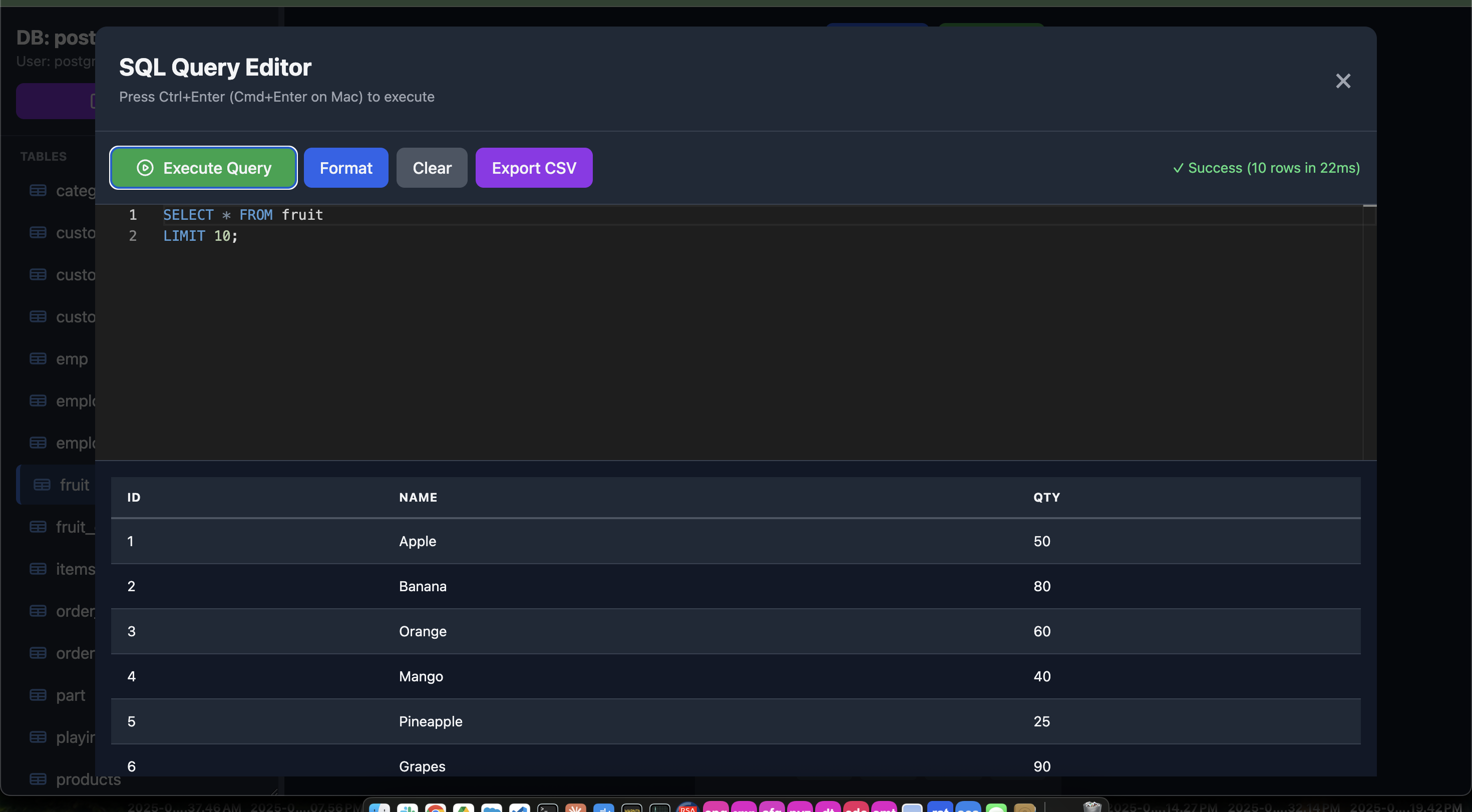Screen dimensions: 1472x812
Task: Click the products table icon
Action: click(38, 779)
